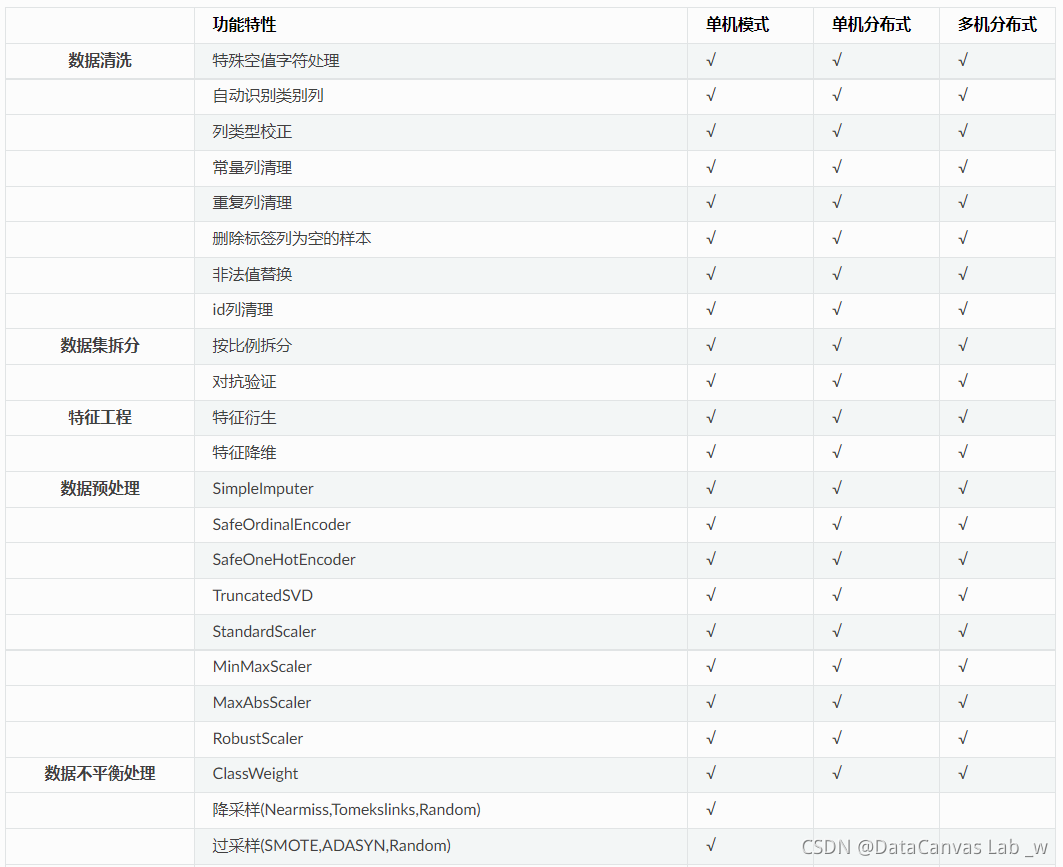Screen dimensions: 1063x867
Task: Click 单机模式 checkmark for 非法值替换
Action: coord(711,274)
